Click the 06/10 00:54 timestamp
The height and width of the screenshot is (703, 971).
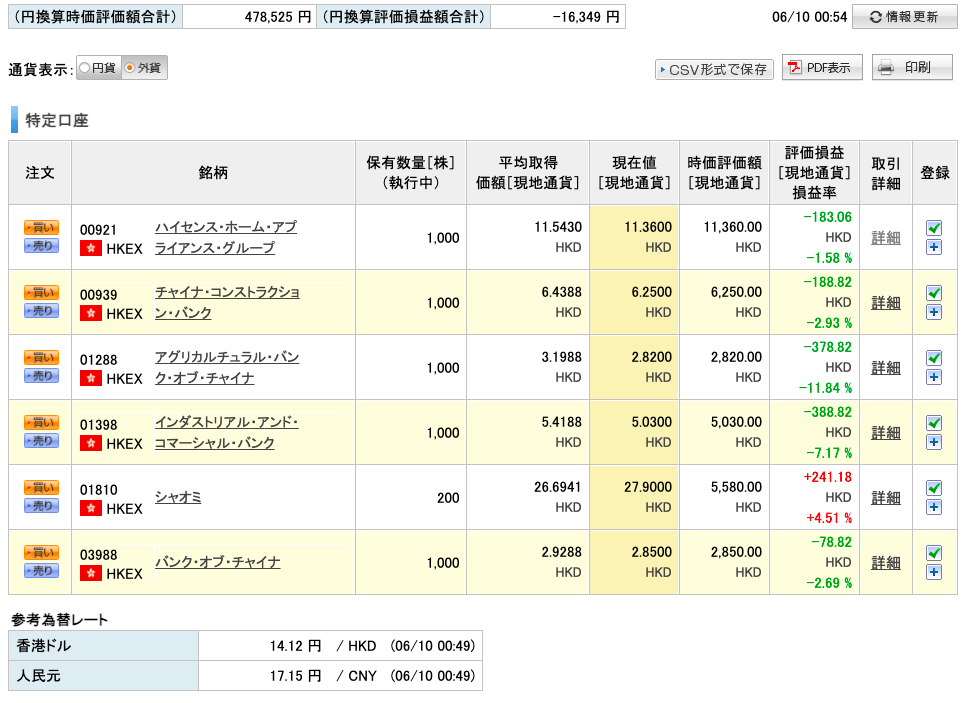click(x=809, y=17)
